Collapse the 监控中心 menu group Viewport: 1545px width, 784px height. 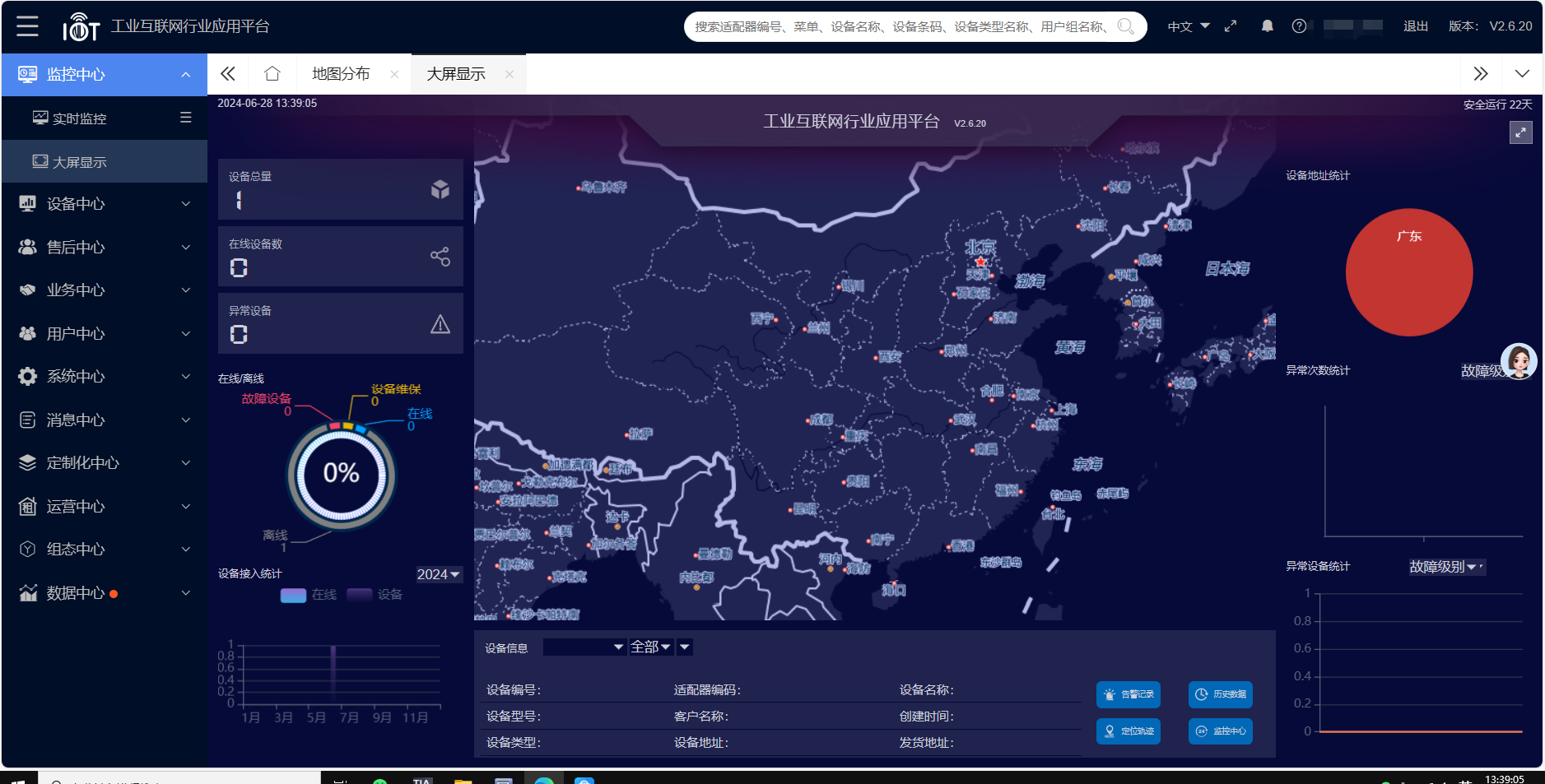[186, 74]
